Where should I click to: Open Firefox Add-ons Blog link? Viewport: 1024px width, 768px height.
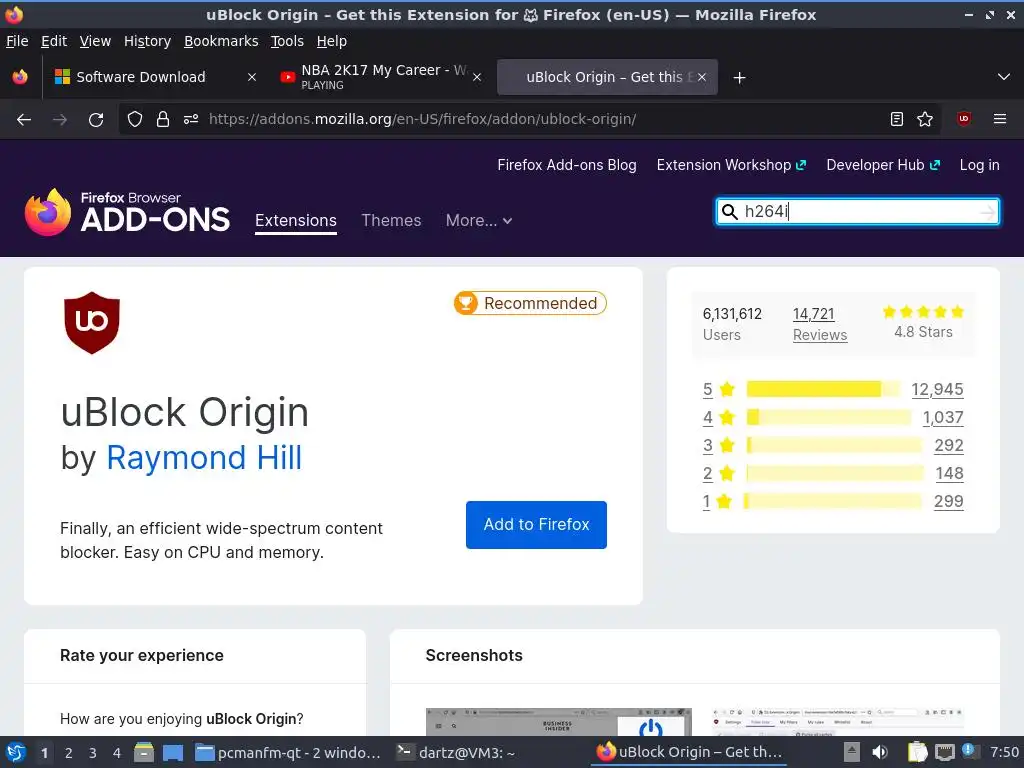(566, 165)
